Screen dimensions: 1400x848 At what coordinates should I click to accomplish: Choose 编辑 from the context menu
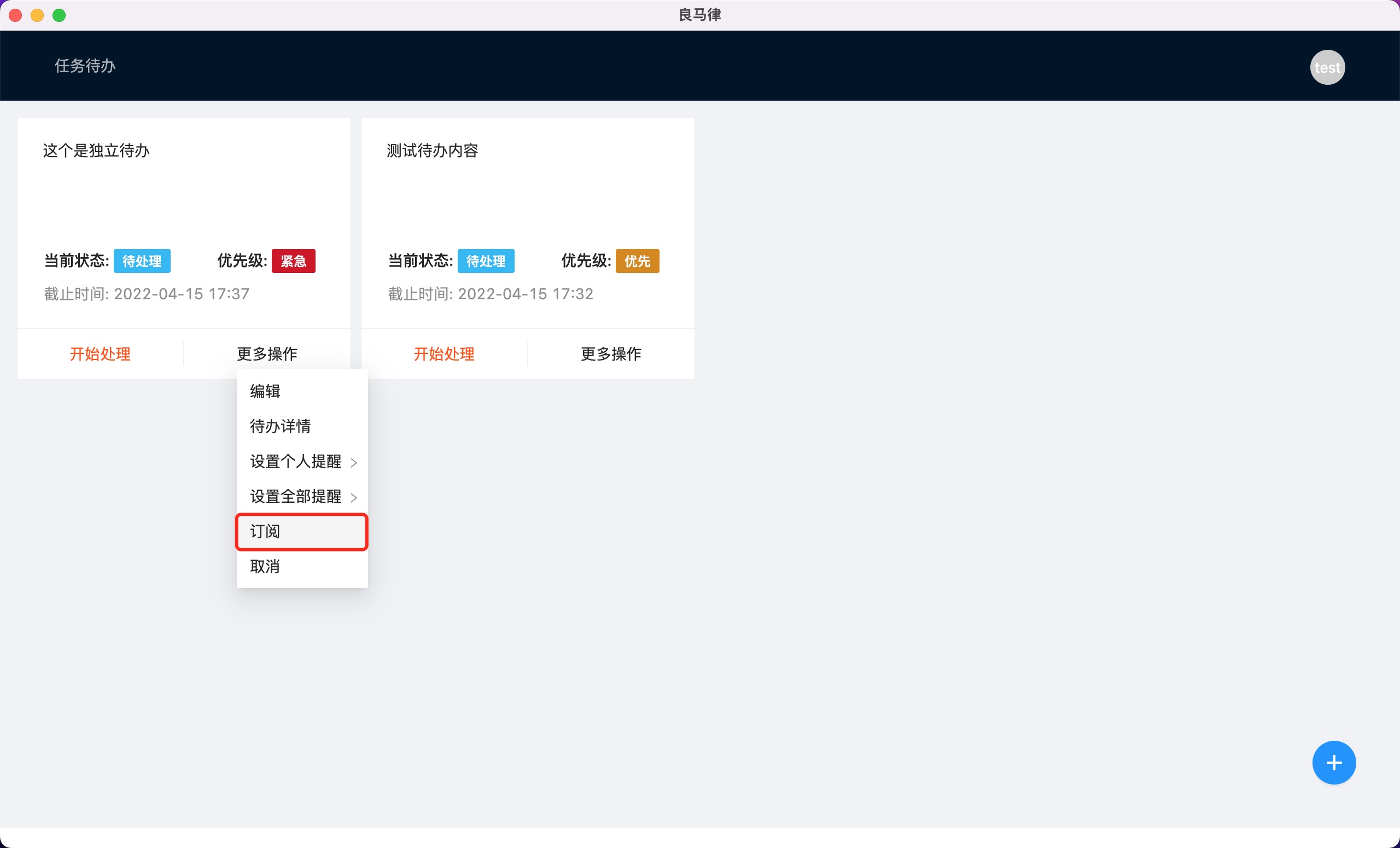[x=265, y=391]
